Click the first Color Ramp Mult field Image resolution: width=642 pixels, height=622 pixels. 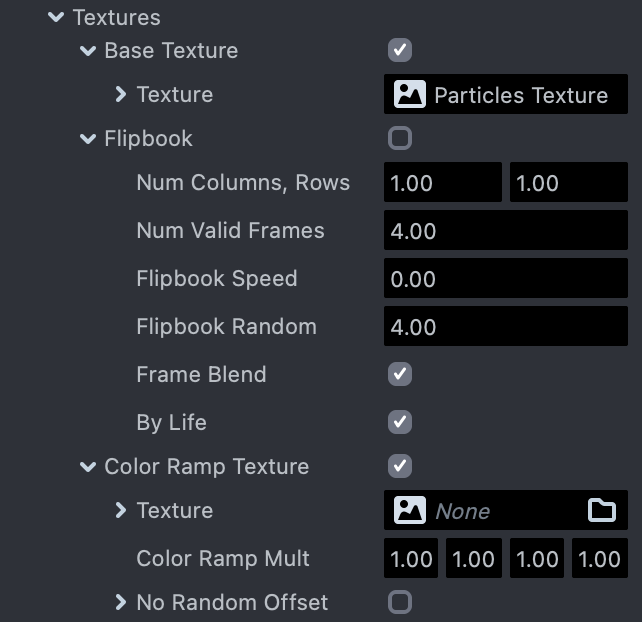[411, 559]
